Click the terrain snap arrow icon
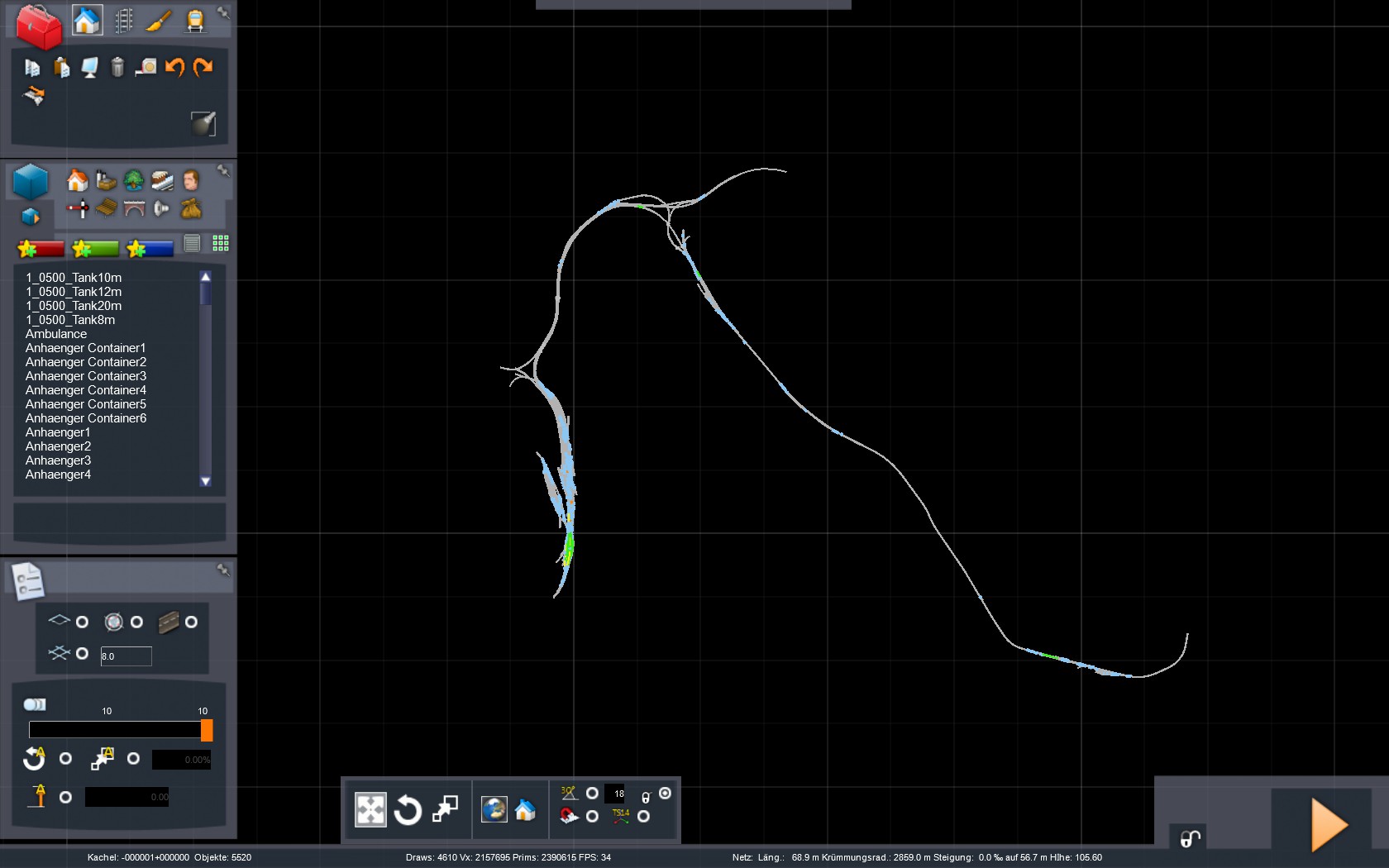Screen dimensions: 1389x868 pyautogui.click(x=33, y=95)
